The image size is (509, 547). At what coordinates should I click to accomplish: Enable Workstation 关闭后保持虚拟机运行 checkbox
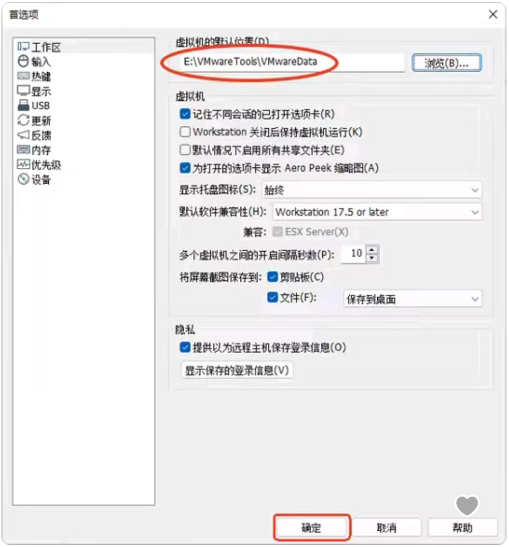point(185,132)
